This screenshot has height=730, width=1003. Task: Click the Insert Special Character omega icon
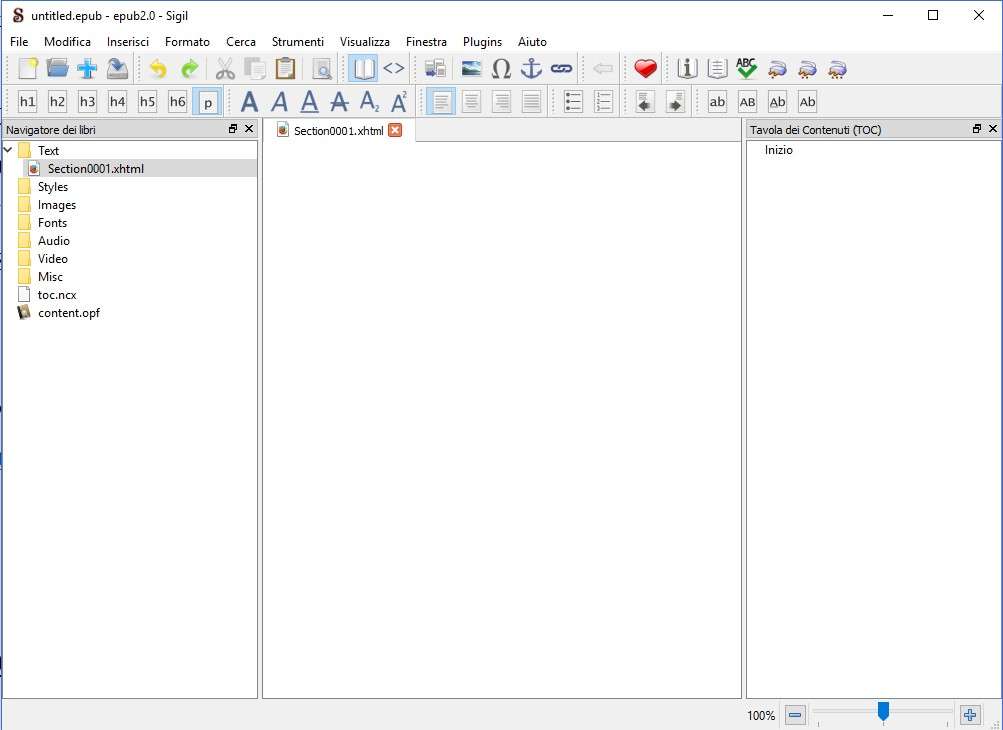(502, 69)
